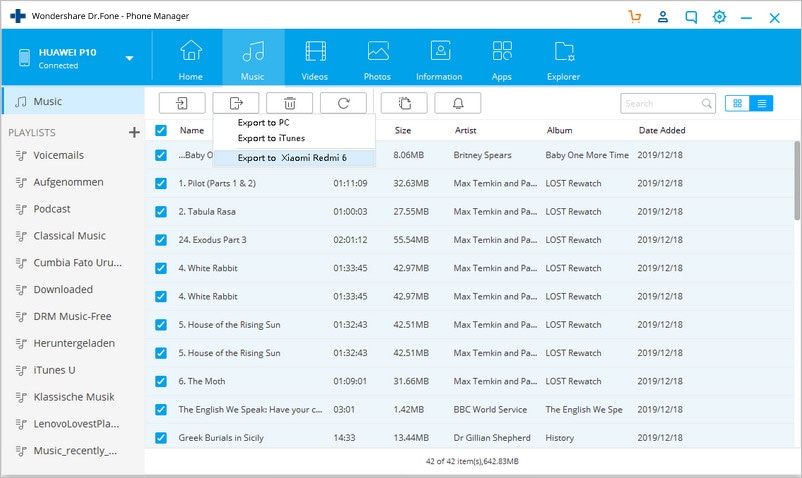Click the vertical scrollbar thumb
Screen dimensions: 802x478
coord(797,180)
